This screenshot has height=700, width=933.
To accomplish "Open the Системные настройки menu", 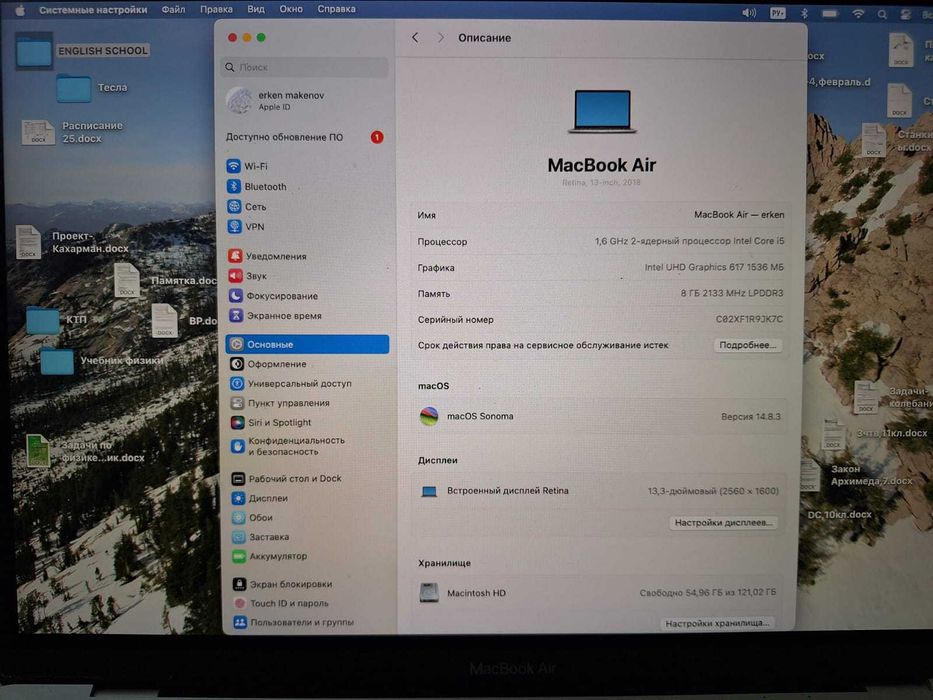I will coord(93,10).
